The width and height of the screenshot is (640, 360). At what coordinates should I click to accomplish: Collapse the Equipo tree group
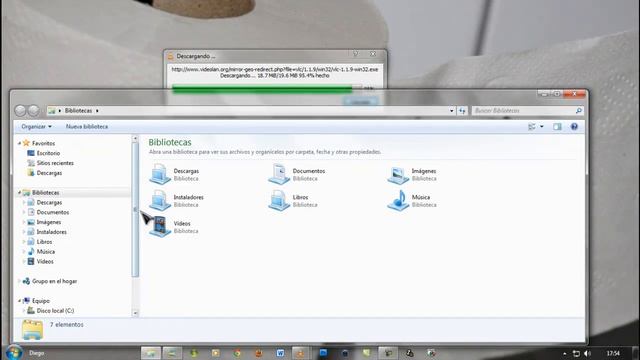point(19,301)
